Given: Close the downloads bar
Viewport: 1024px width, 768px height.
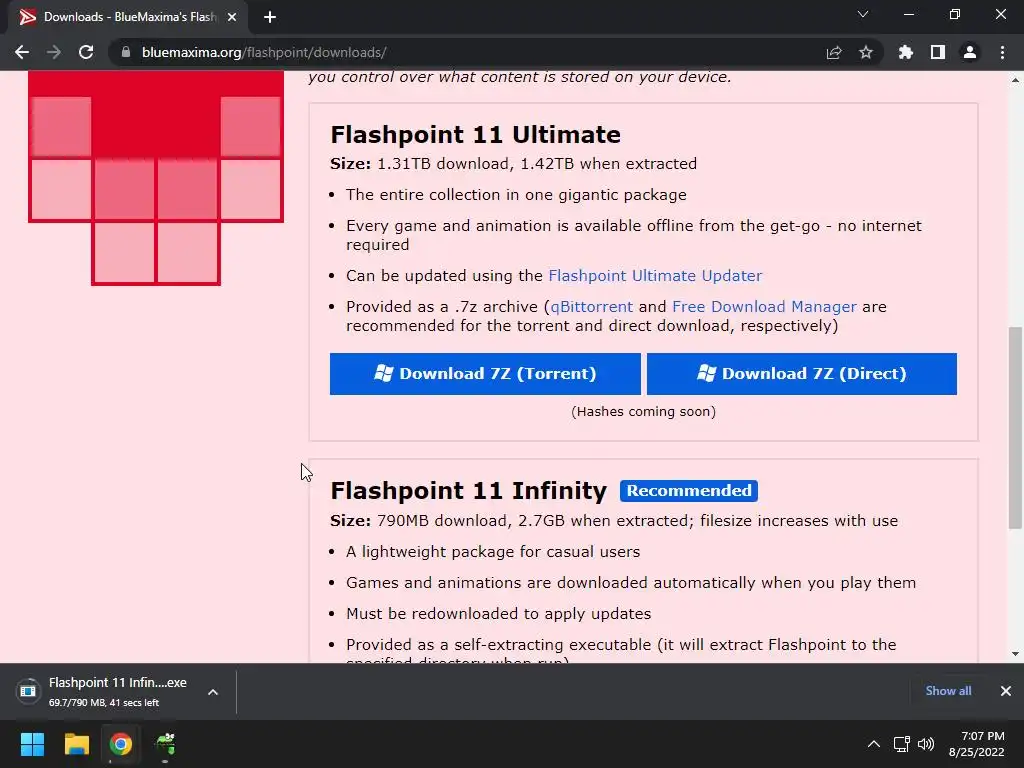Looking at the screenshot, I should (1006, 691).
